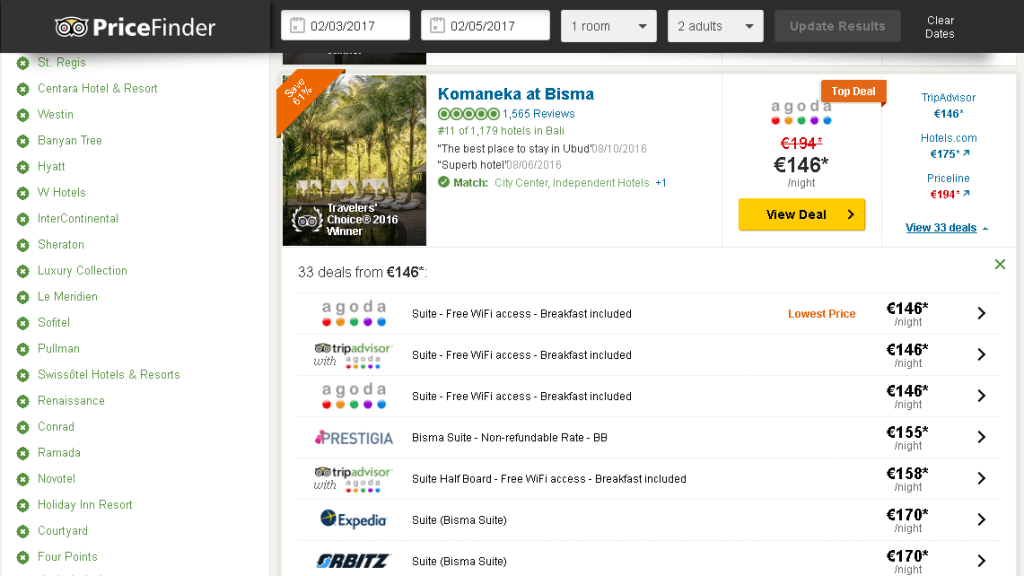Click the Four Points filter icon
The width and height of the screenshot is (1024, 576).
coord(23,558)
